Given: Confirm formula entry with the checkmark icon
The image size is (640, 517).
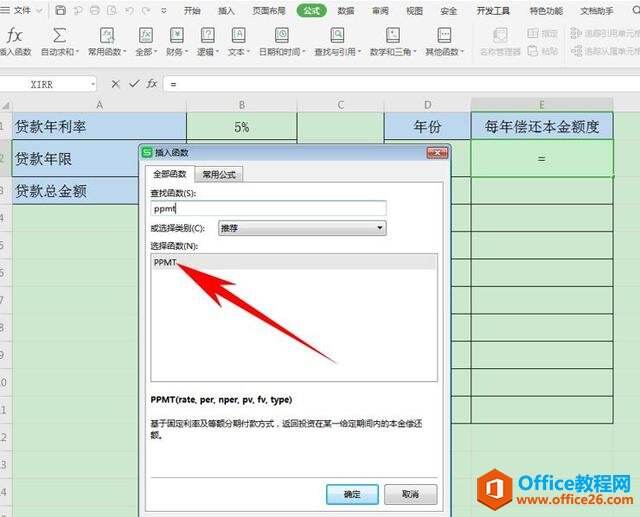Looking at the screenshot, I should tap(134, 84).
